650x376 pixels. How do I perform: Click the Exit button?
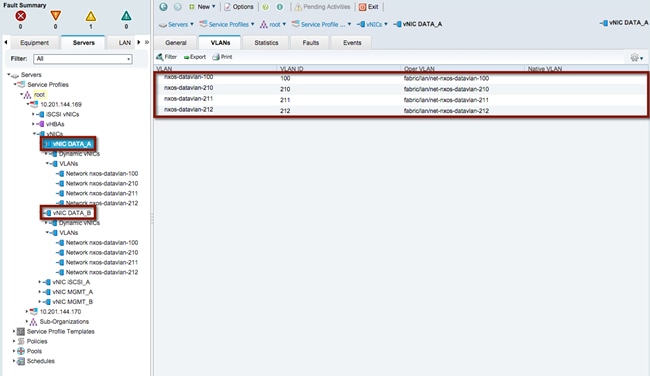369,7
